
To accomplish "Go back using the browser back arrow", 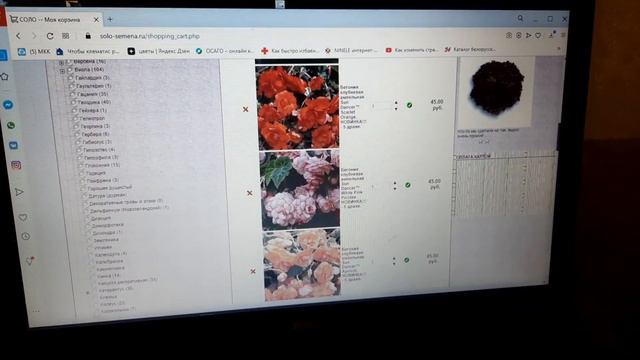I will point(18,36).
